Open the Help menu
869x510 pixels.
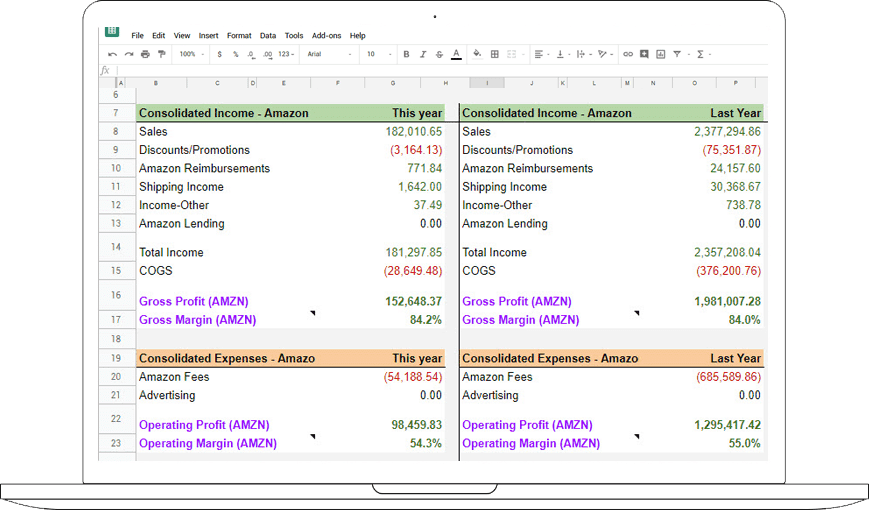tap(357, 35)
